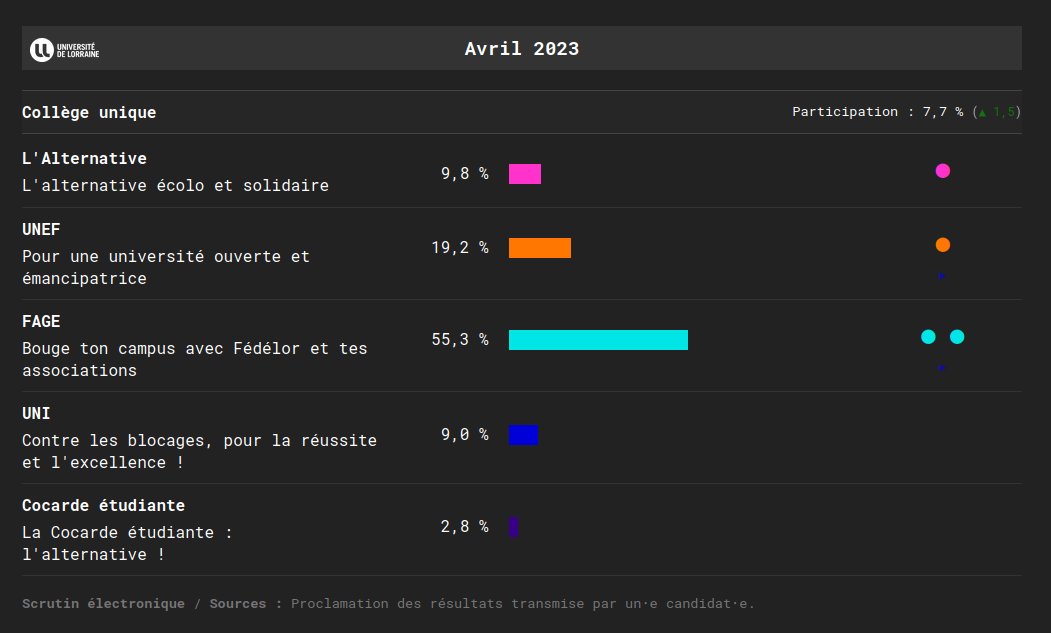Click the "UNEF" list name
Screen dimensions: 1051x633
coord(41,229)
